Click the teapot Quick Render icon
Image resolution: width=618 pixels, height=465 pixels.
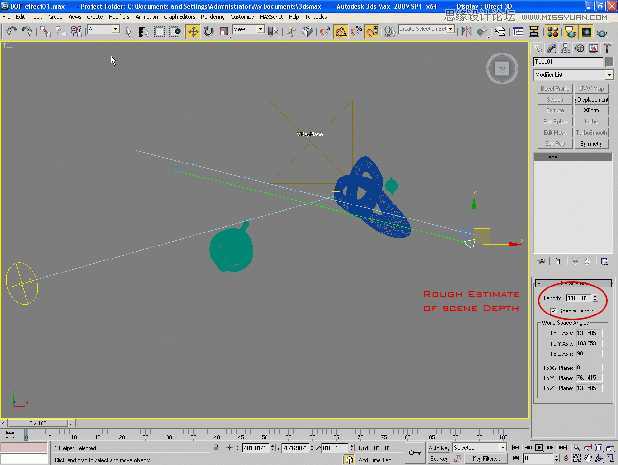[x=602, y=32]
